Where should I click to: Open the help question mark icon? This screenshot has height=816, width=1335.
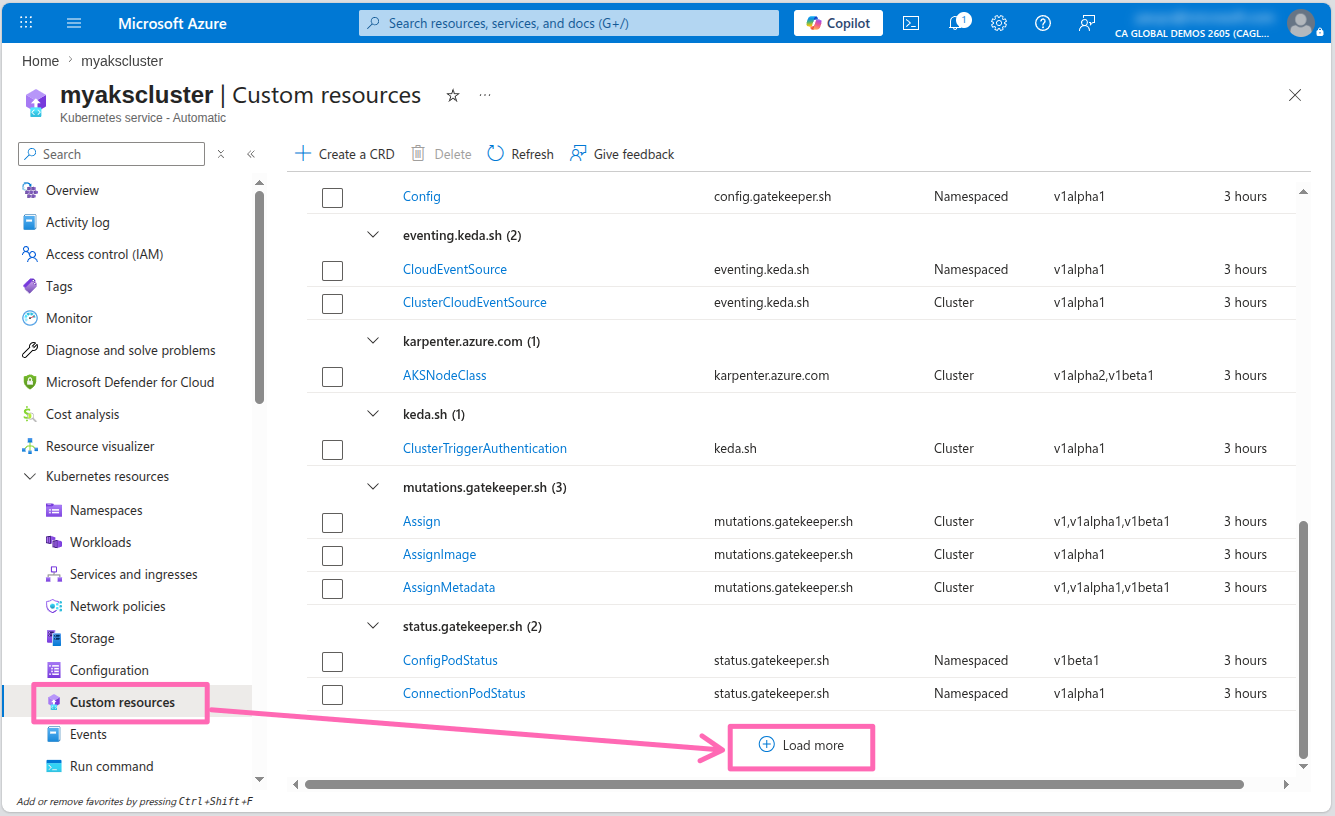tap(1043, 23)
